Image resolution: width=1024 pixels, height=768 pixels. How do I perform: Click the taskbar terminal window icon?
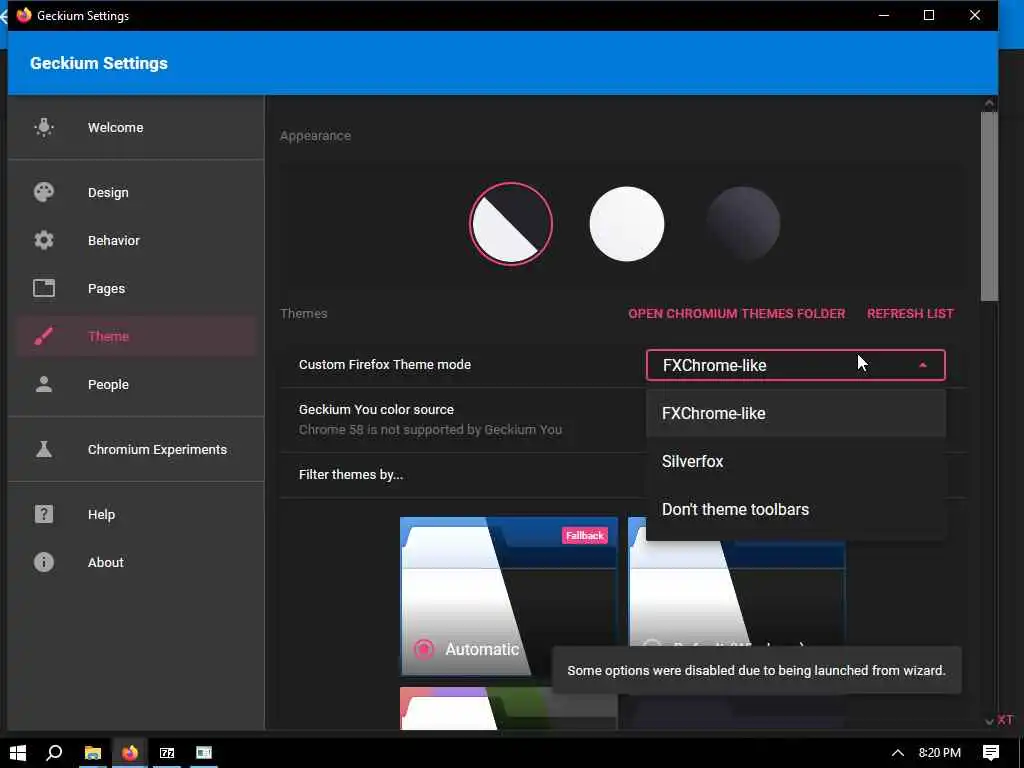tap(204, 752)
